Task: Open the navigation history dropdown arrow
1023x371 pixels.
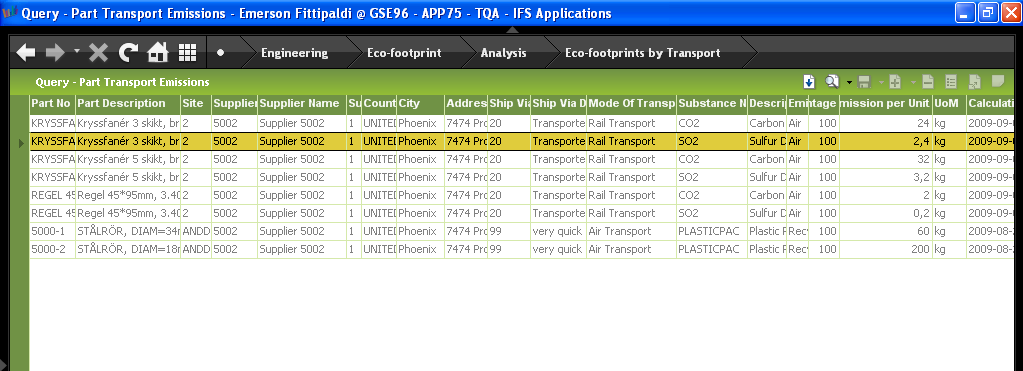Action: (x=77, y=50)
